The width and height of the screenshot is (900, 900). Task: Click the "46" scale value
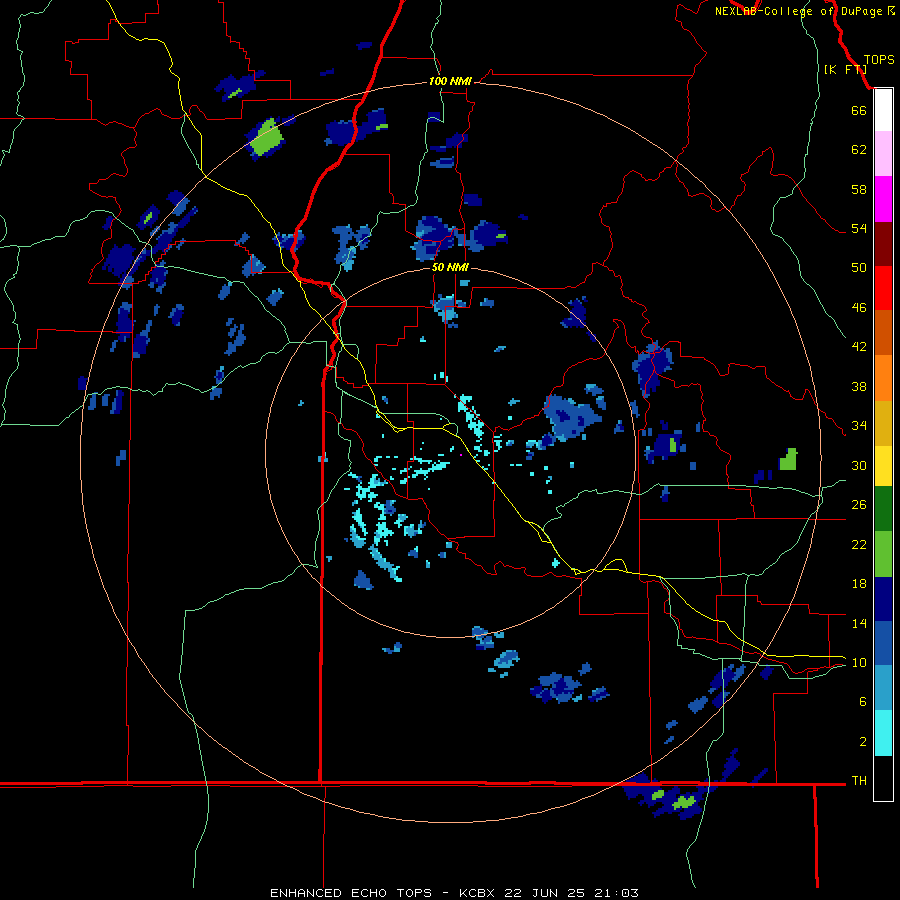coord(859,308)
